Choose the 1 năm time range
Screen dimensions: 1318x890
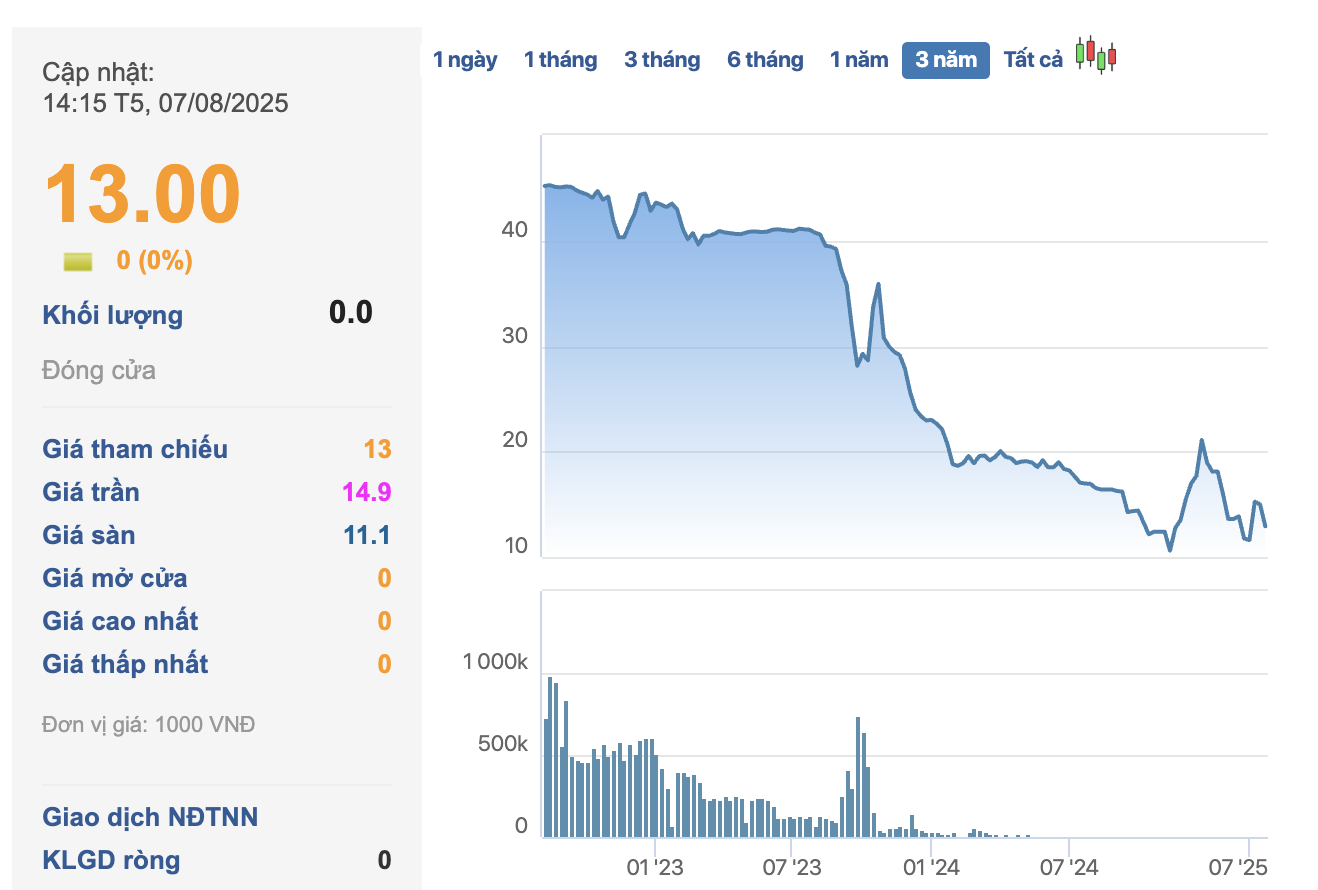coord(859,60)
